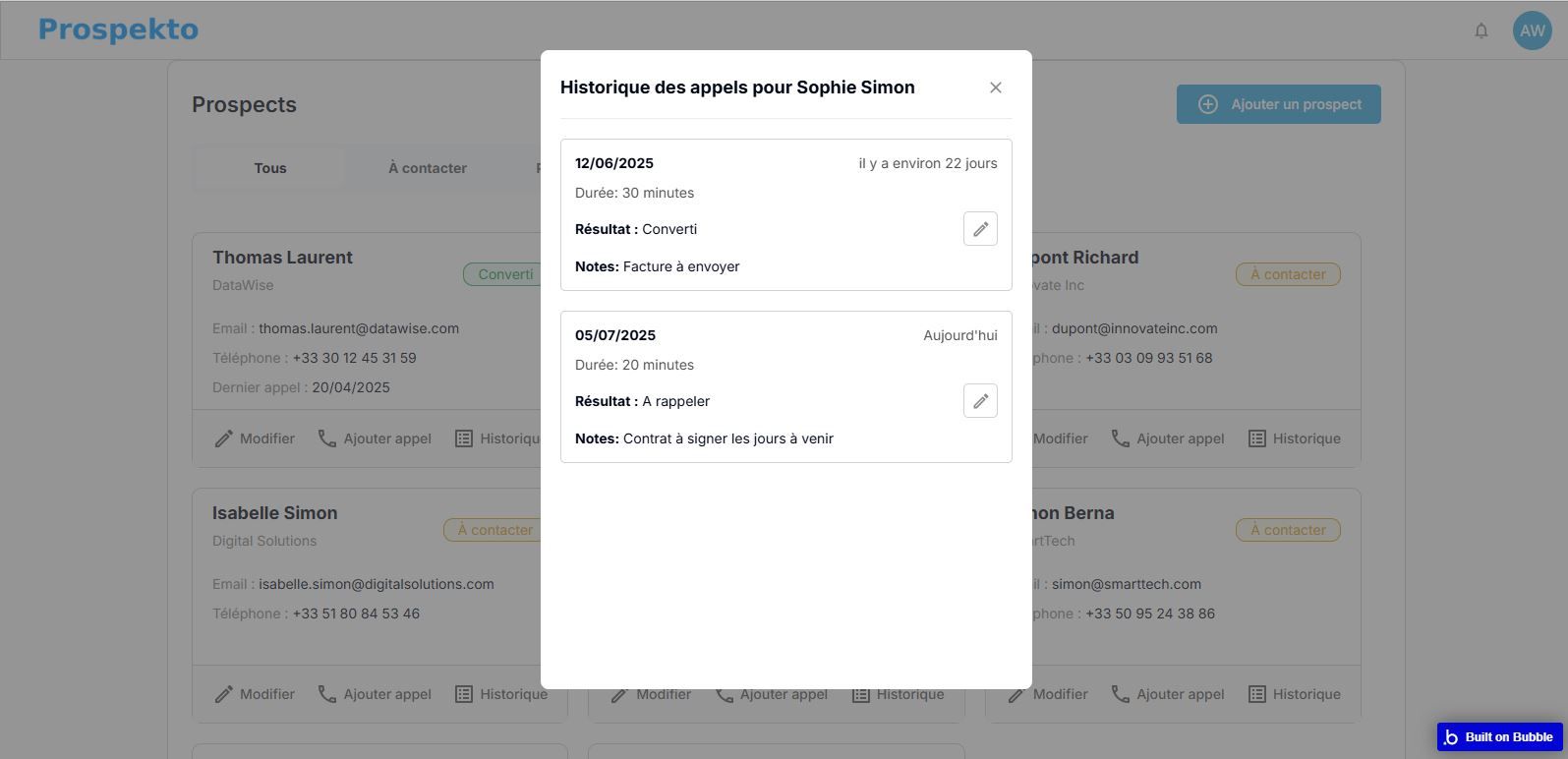The image size is (1568, 759).
Task: Edit the 12/06/2025 call entry
Action: (980, 229)
